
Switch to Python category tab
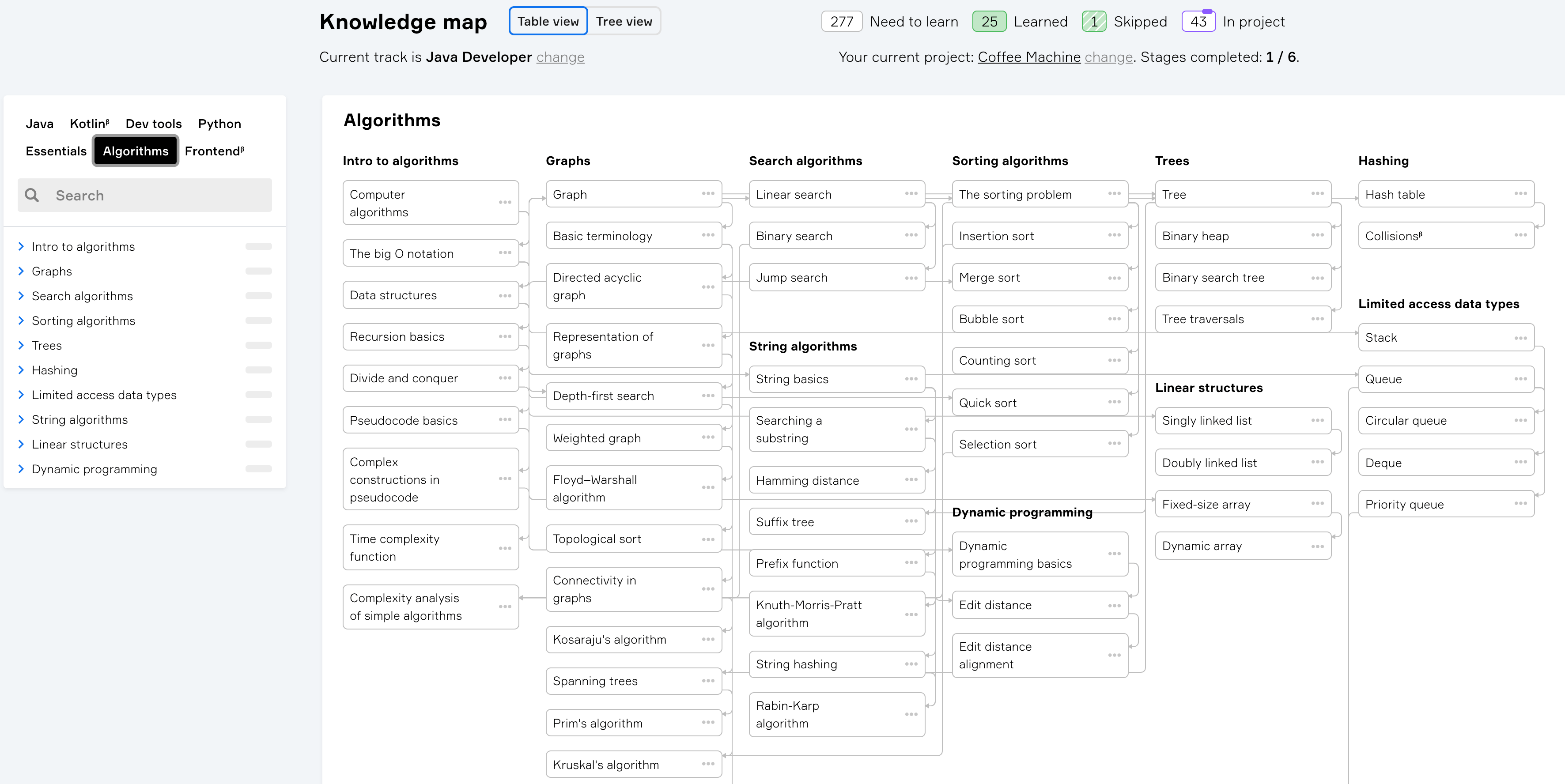click(219, 124)
